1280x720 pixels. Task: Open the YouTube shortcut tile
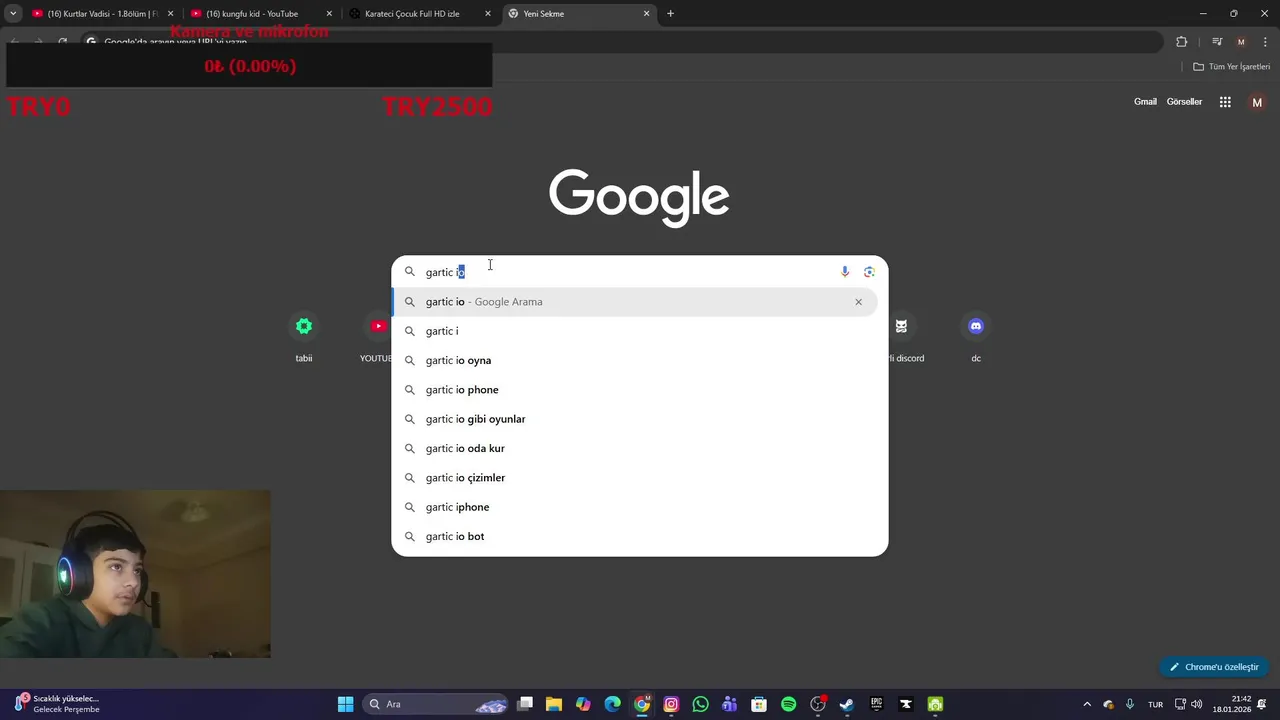pos(377,338)
